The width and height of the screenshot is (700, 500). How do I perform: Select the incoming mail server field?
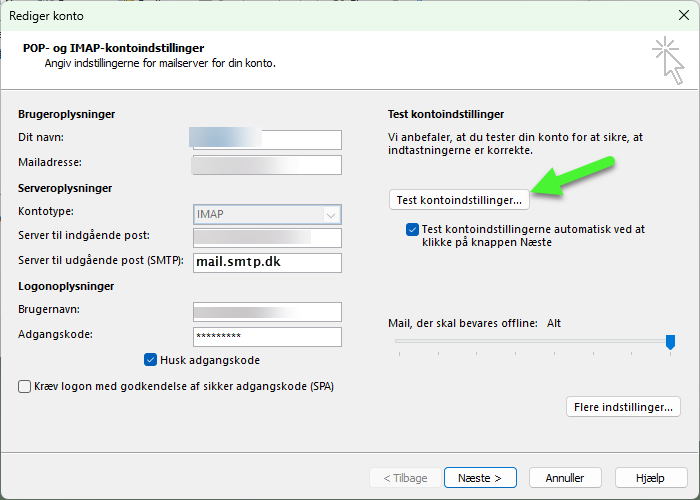click(x=267, y=238)
